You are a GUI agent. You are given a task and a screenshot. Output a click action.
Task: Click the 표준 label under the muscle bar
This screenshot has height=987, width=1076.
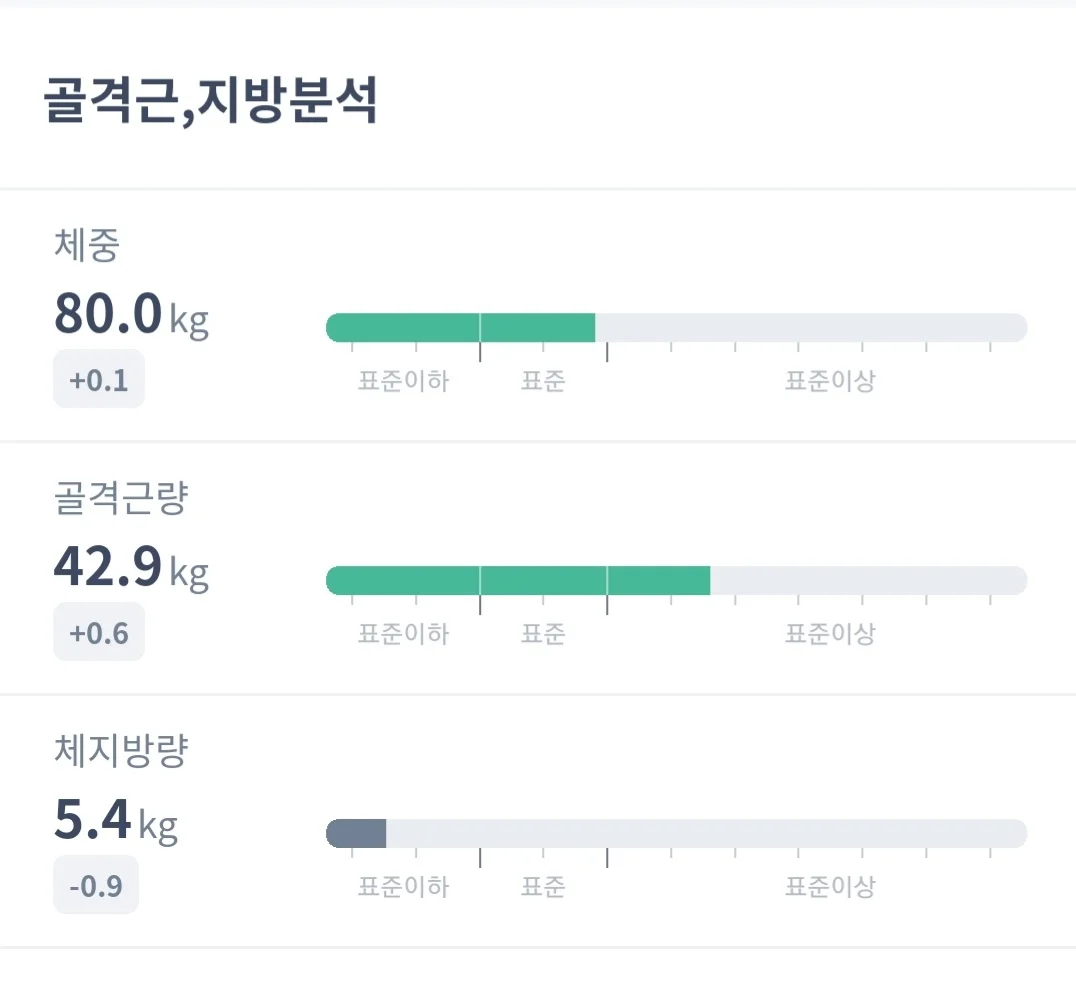(x=543, y=634)
